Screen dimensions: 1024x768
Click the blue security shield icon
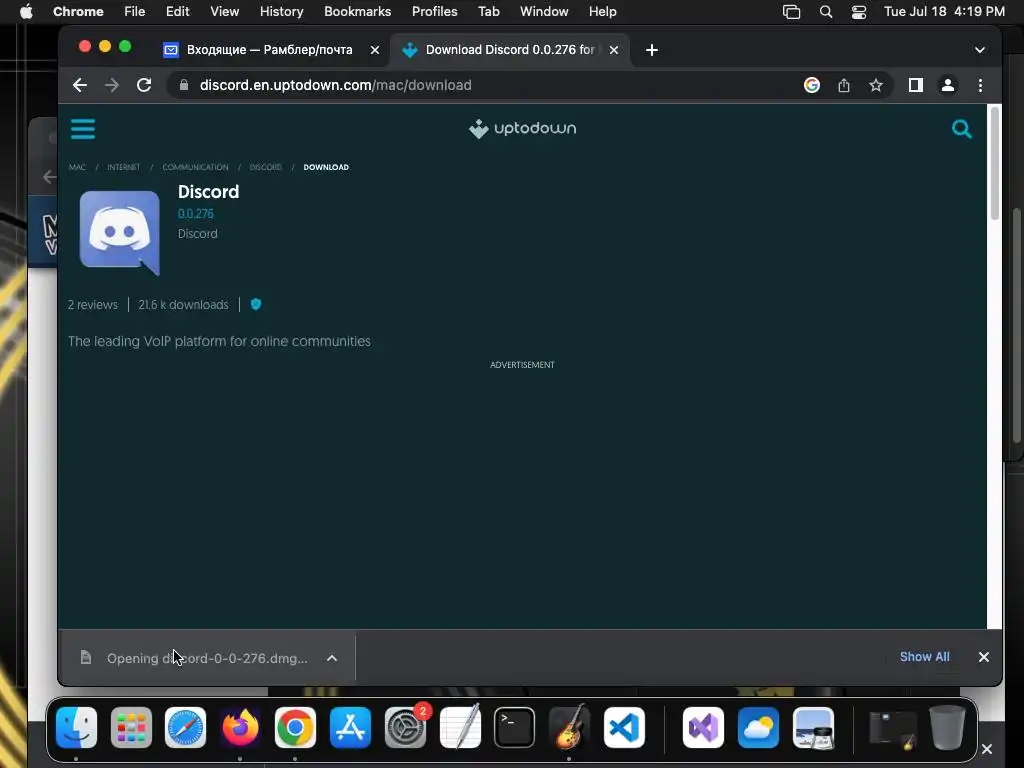(256, 304)
